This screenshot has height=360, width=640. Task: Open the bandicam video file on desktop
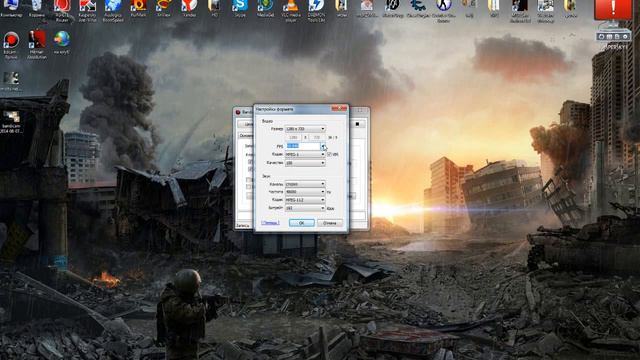11,122
